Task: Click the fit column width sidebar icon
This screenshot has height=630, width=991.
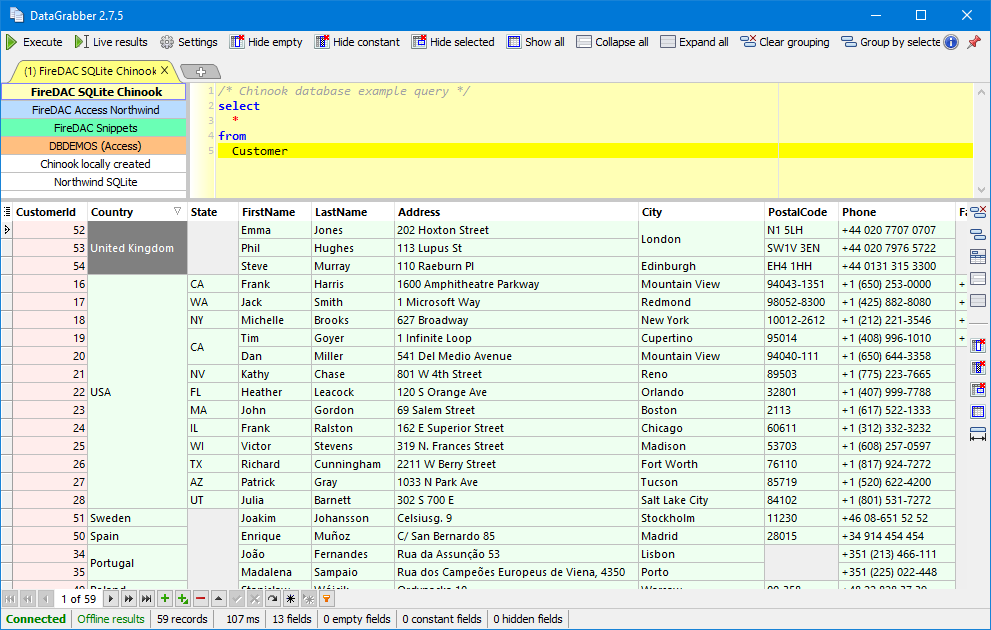Action: [978, 434]
